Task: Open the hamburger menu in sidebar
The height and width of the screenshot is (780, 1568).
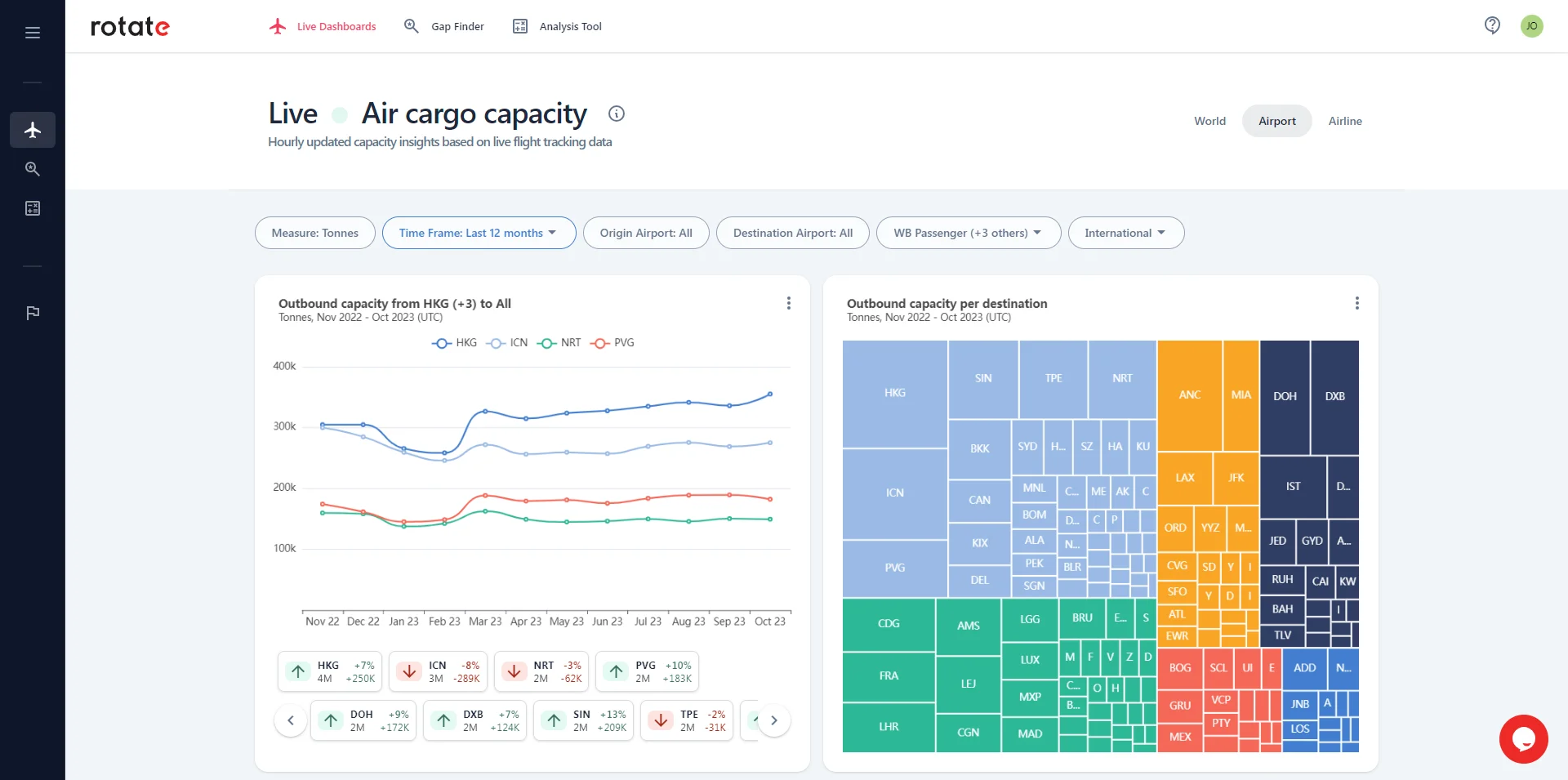Action: (33, 33)
